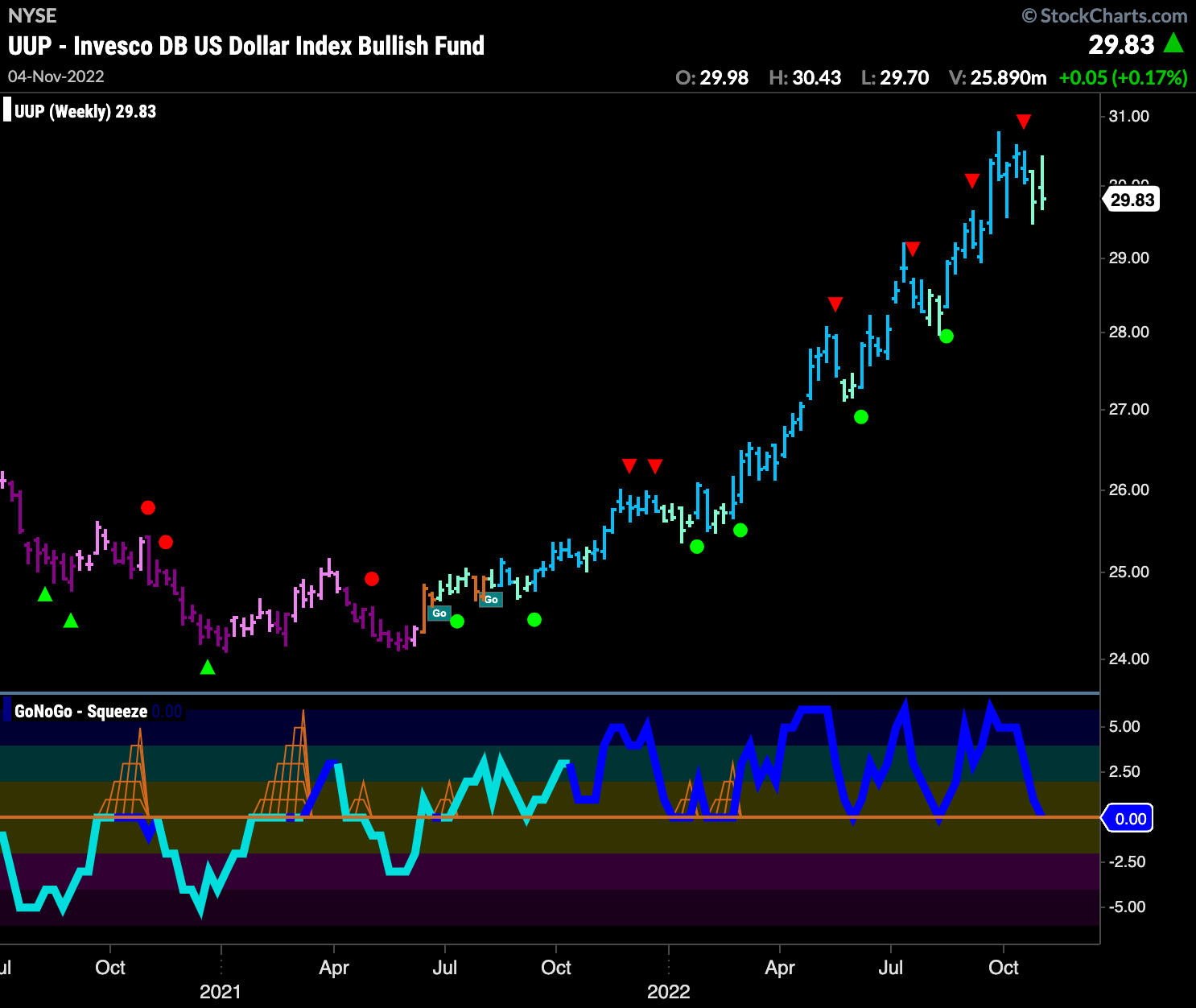Click the red circle marker in May 2021

pos(372,579)
